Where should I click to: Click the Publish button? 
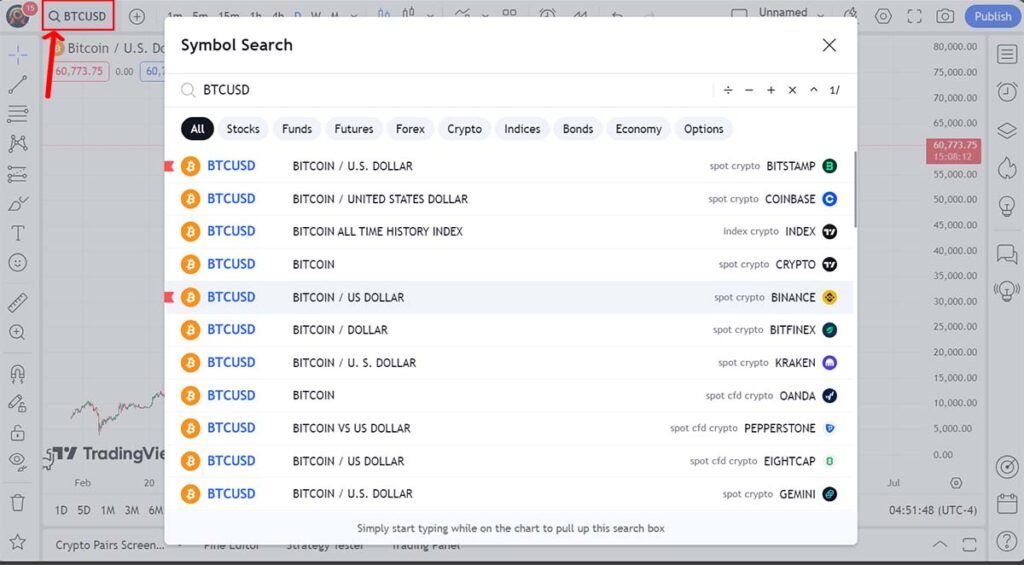(x=992, y=16)
